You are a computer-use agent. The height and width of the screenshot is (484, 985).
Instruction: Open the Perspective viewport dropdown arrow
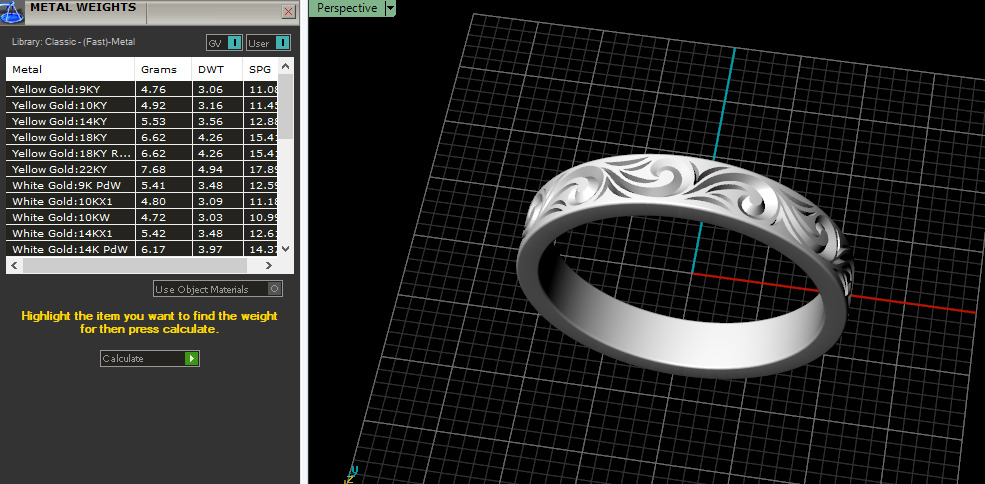(x=390, y=8)
